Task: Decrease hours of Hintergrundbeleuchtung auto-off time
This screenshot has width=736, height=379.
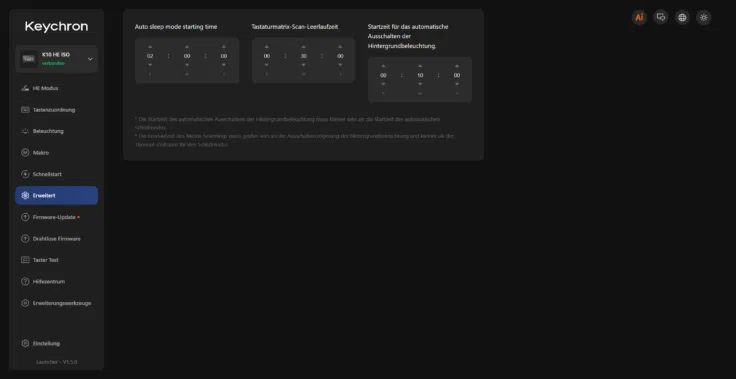Action: coord(383,84)
